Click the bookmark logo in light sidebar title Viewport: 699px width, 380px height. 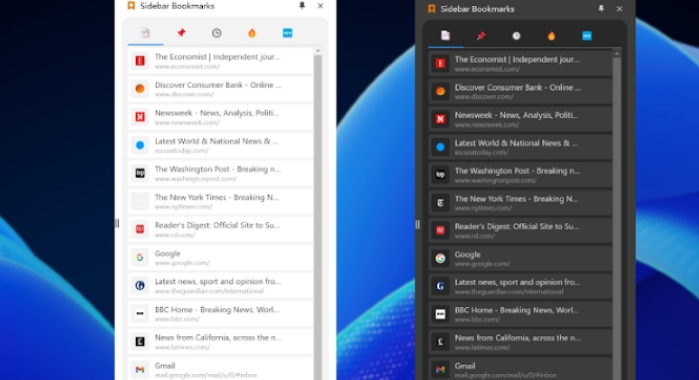(131, 6)
